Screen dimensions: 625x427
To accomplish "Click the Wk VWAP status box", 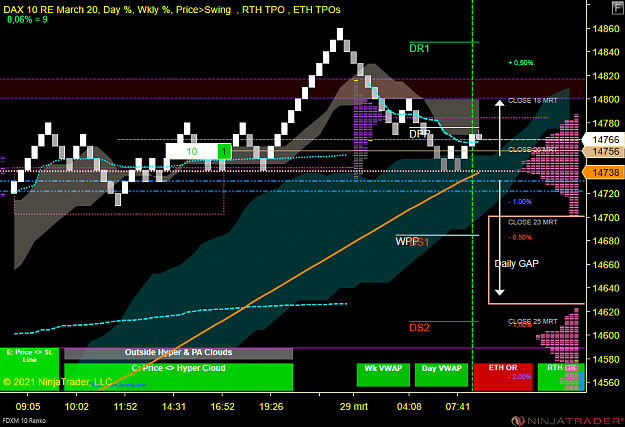I will (383, 374).
